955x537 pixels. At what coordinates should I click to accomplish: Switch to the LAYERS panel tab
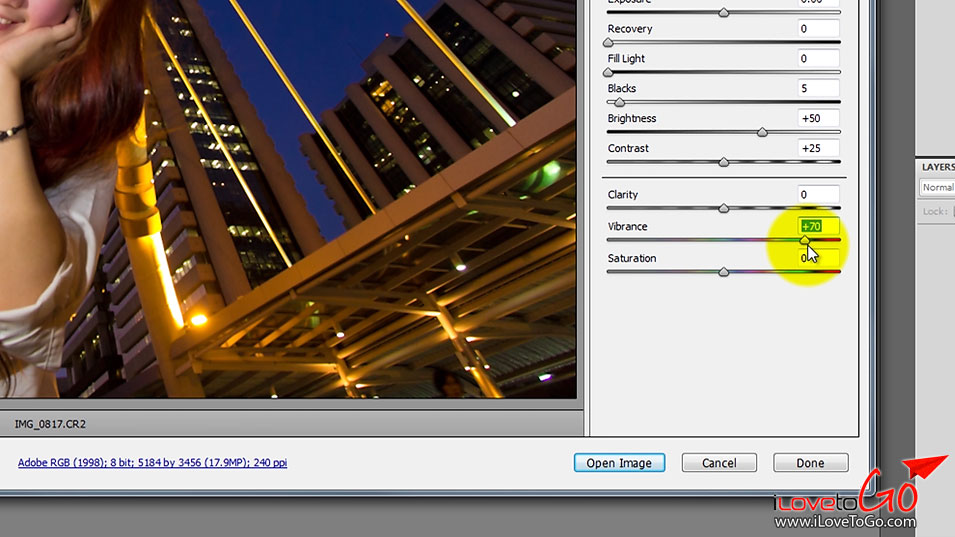pos(937,167)
